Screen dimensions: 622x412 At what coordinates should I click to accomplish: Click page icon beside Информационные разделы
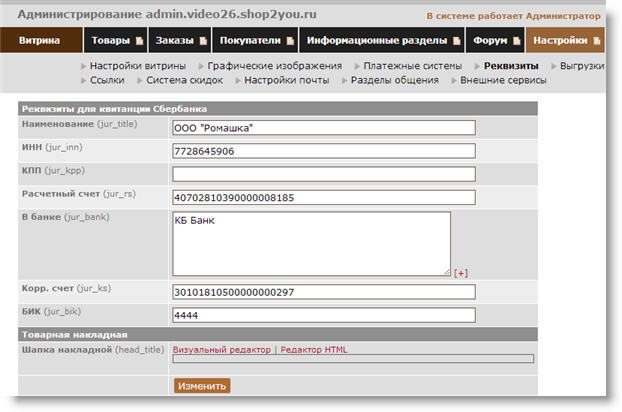click(457, 40)
